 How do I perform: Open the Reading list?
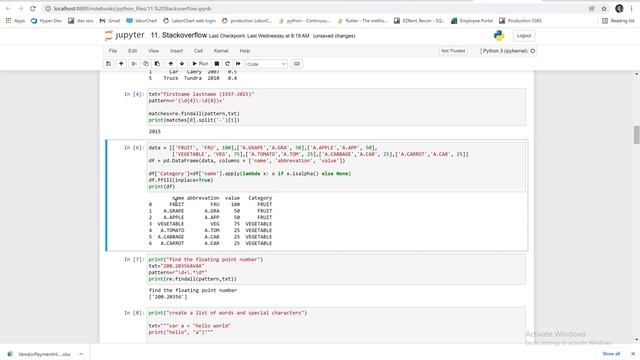click(x=618, y=20)
